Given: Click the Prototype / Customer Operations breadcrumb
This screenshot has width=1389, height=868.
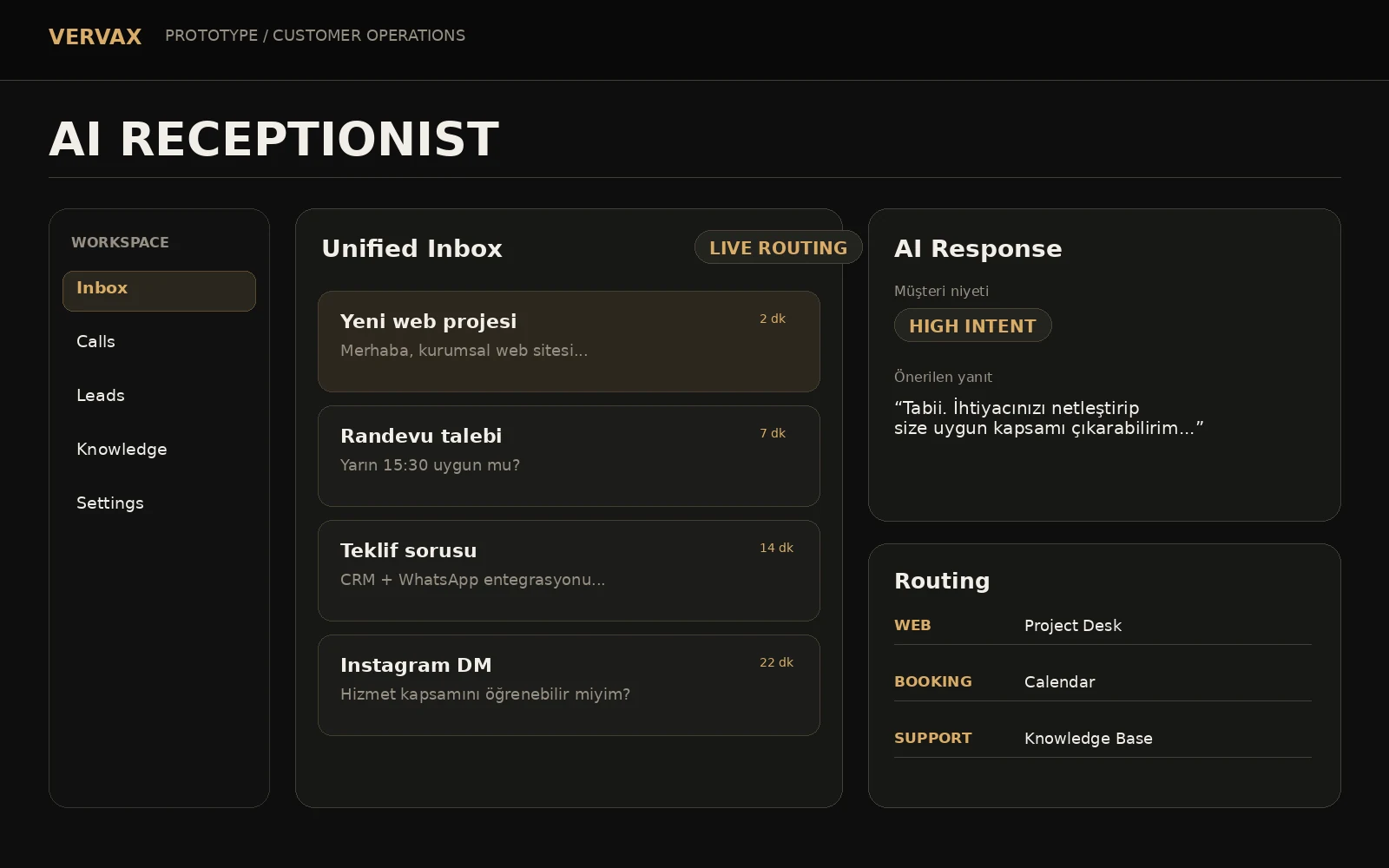Looking at the screenshot, I should pos(315,36).
